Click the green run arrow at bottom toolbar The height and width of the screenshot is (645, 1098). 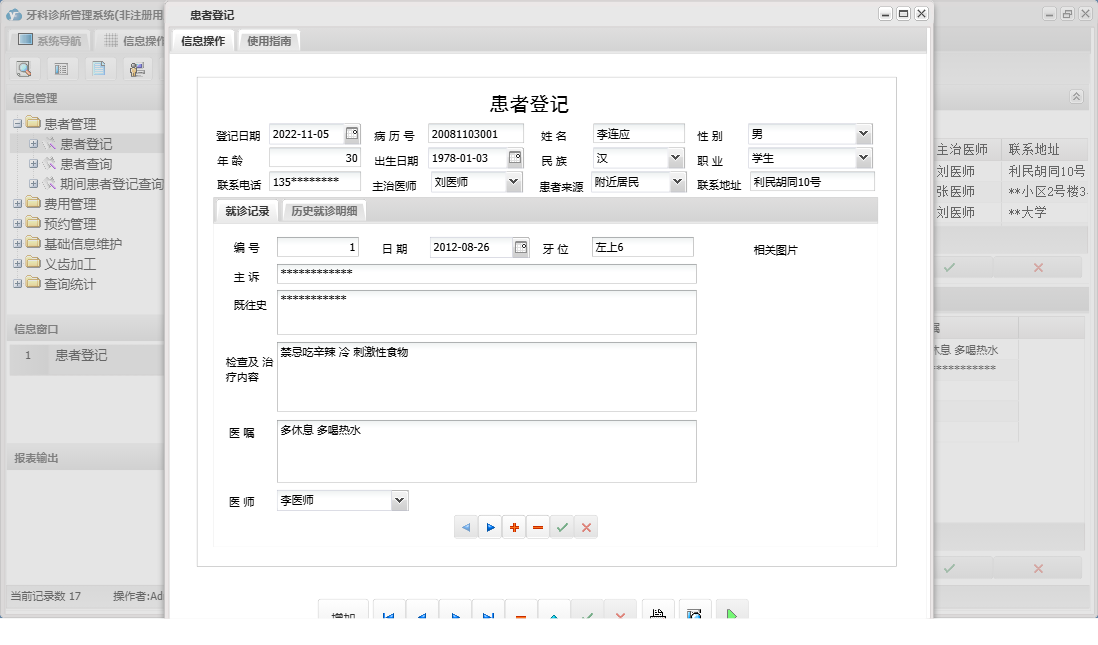coord(731,612)
